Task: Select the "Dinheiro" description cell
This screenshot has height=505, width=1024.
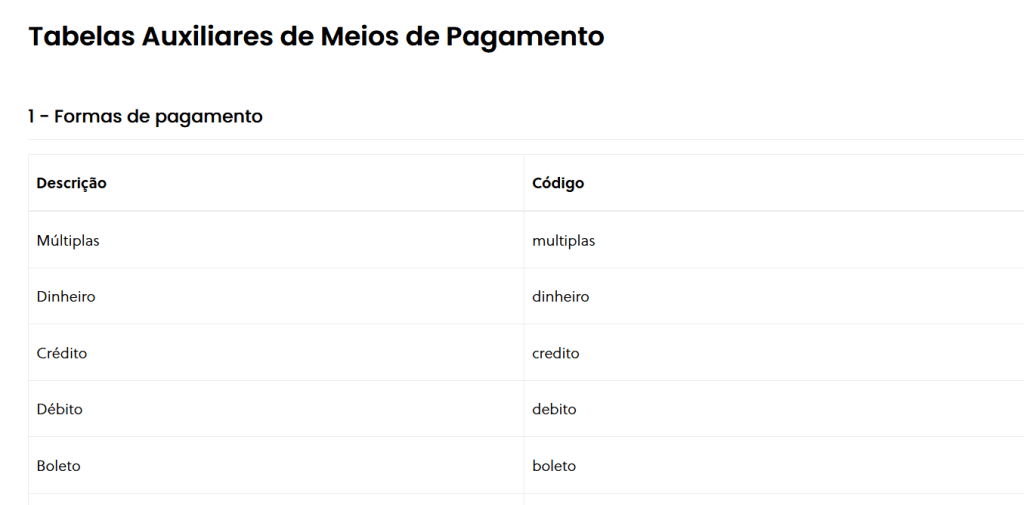Action: click(66, 297)
